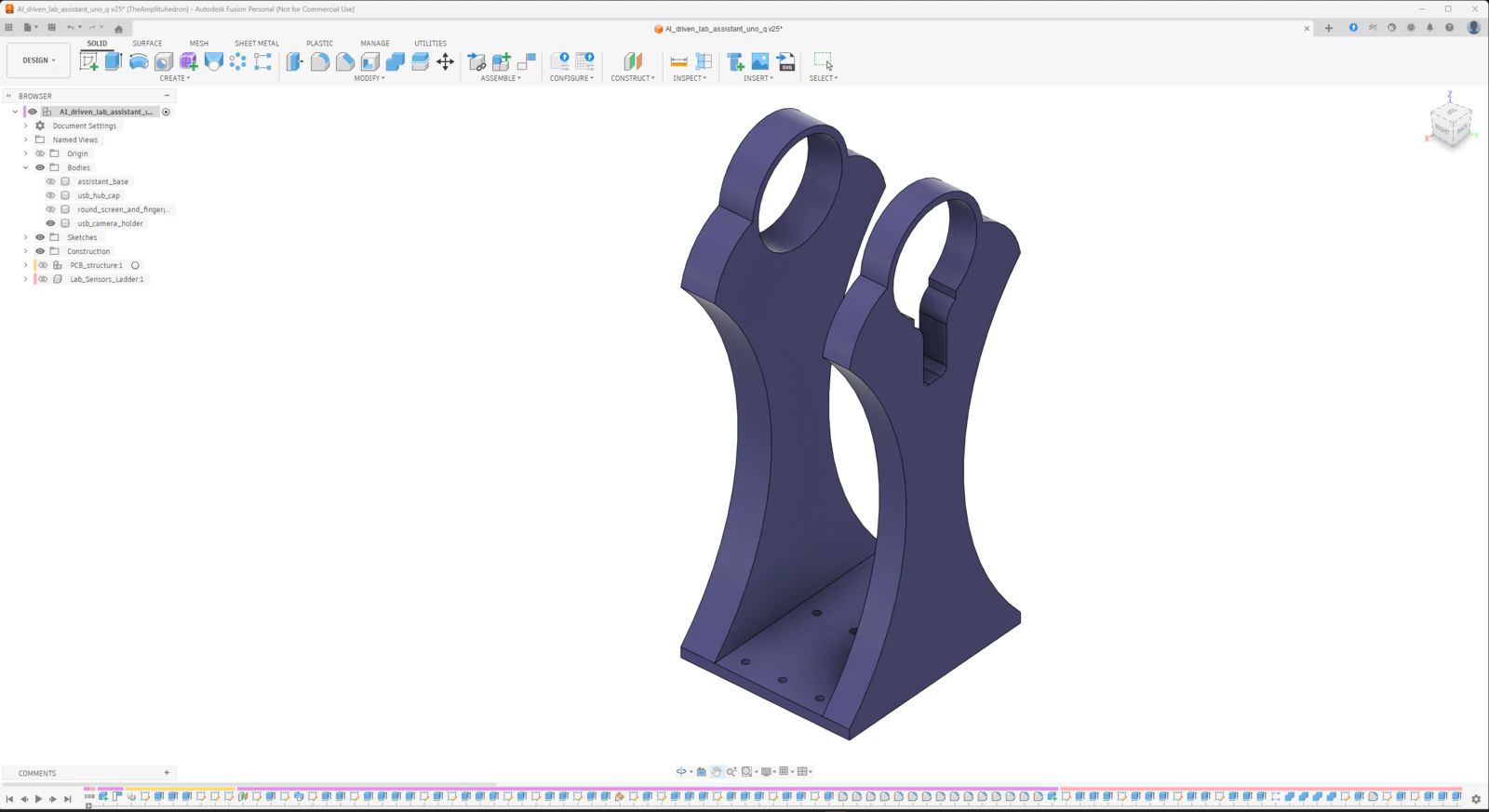
Task: Switch to the SURFACE tab
Action: pos(147,43)
